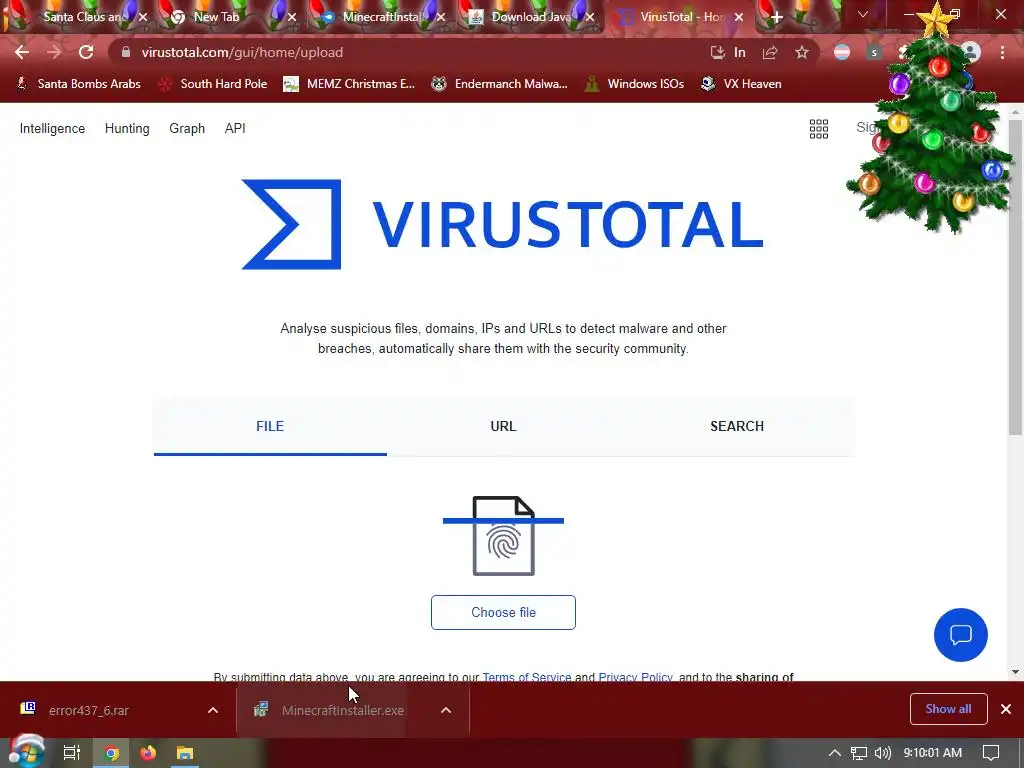
Task: Open VX Heaven bookmark
Action: 741,84
